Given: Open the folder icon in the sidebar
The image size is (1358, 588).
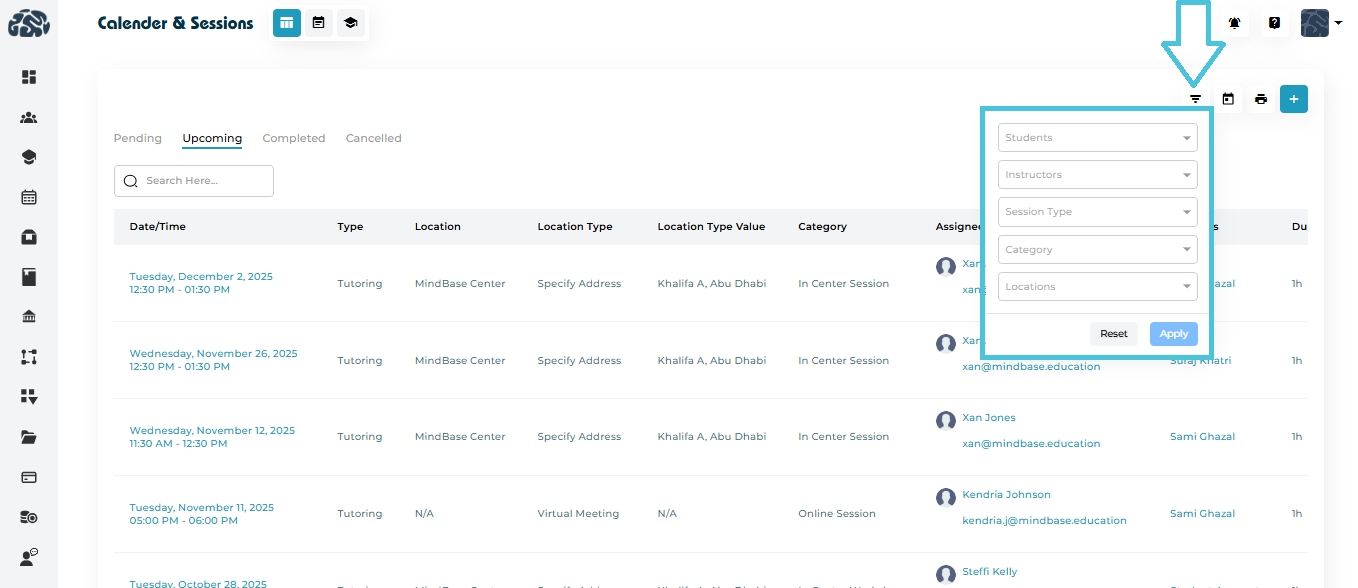Looking at the screenshot, I should tap(29, 437).
